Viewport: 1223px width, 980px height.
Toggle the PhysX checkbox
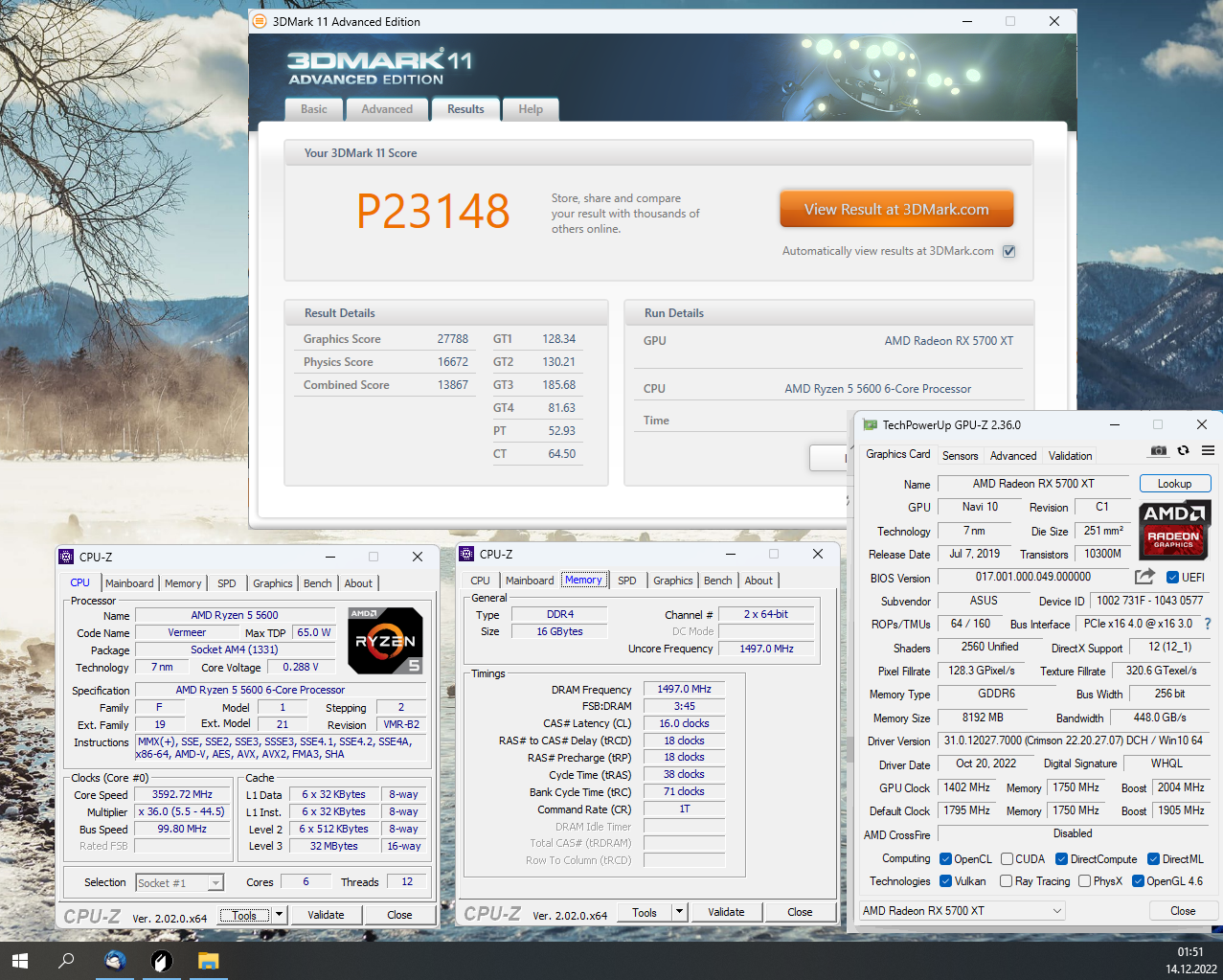(1084, 881)
